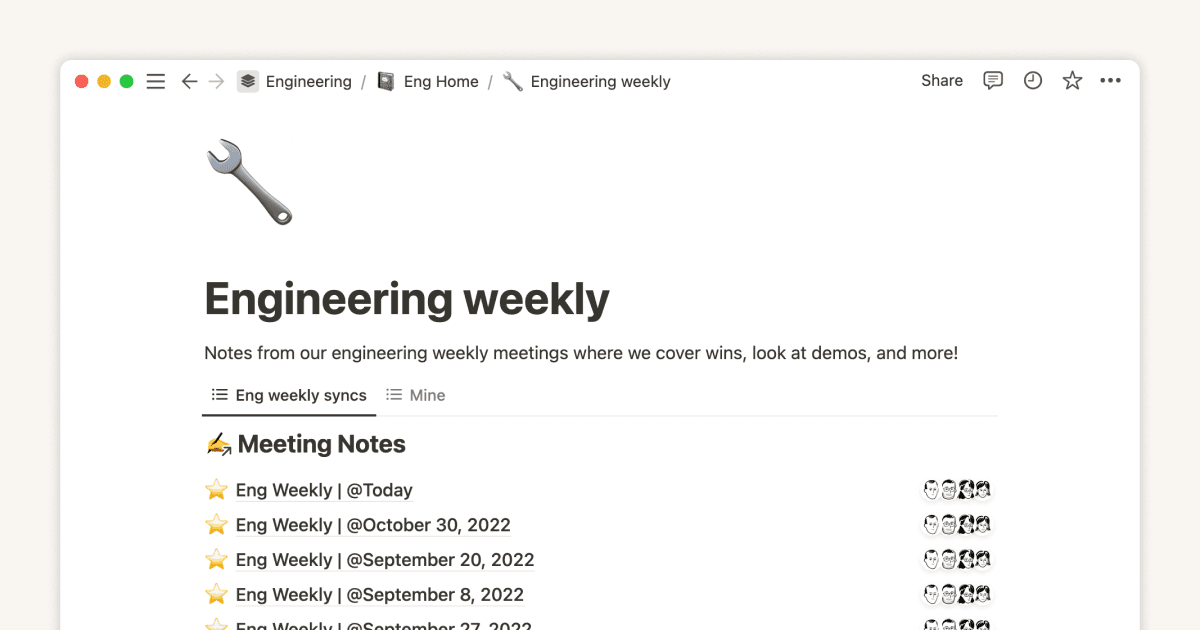Open the sidebar with the hamburger icon
Screen dimensions: 1200x630
(x=156, y=81)
